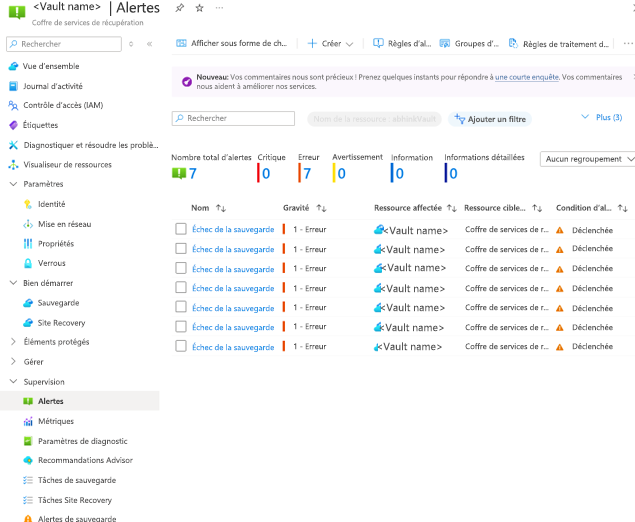This screenshot has height=522, width=635.
Task: Open the first Échec de la sauvegarde alert link
Action: (x=233, y=230)
